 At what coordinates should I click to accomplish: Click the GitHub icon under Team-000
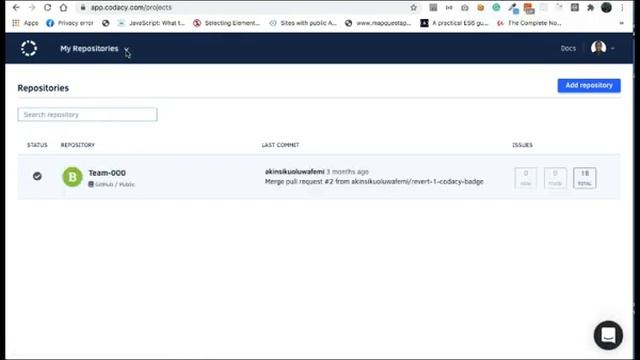click(x=91, y=184)
